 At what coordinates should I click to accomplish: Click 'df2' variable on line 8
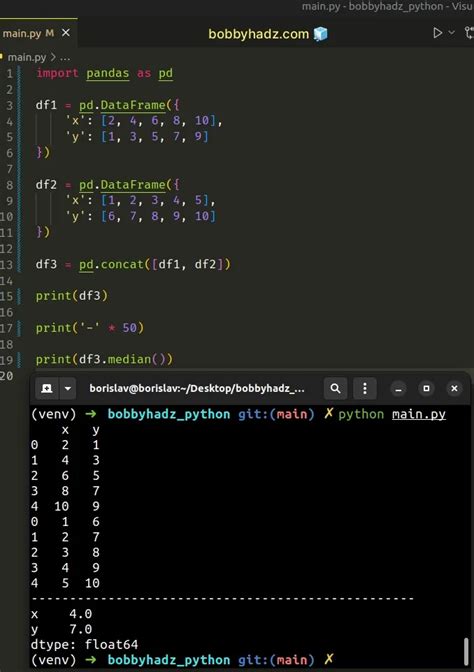[46, 185]
